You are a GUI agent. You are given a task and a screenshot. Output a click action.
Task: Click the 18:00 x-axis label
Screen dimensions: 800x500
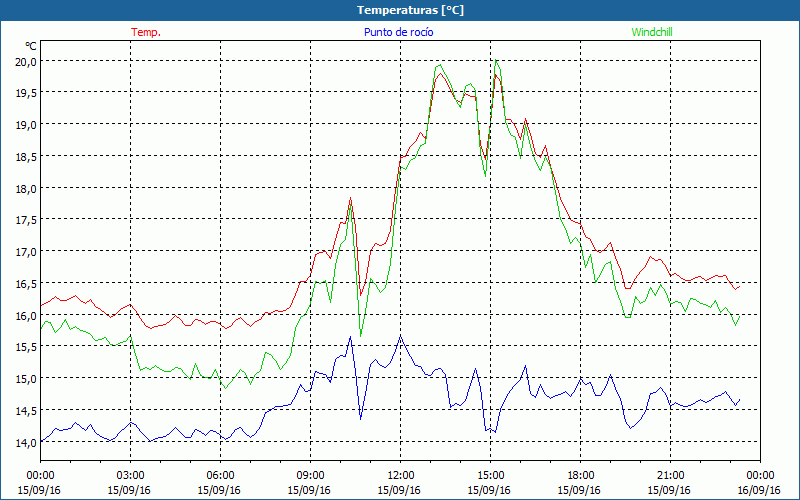(580, 475)
